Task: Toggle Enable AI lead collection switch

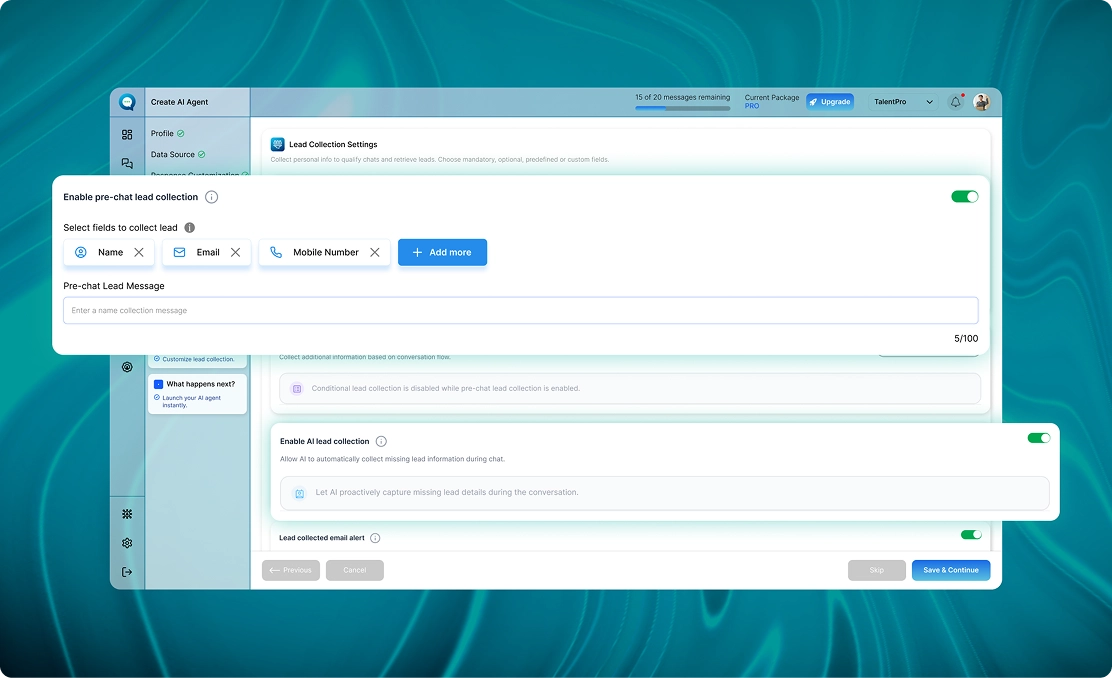Action: tap(1039, 438)
